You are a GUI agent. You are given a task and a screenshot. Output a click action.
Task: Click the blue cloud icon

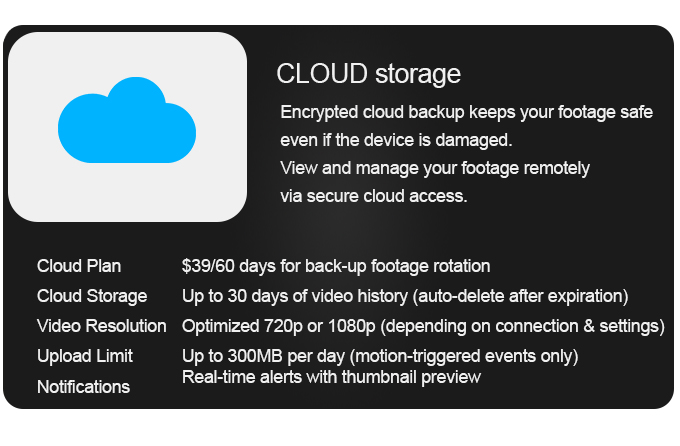[127, 122]
